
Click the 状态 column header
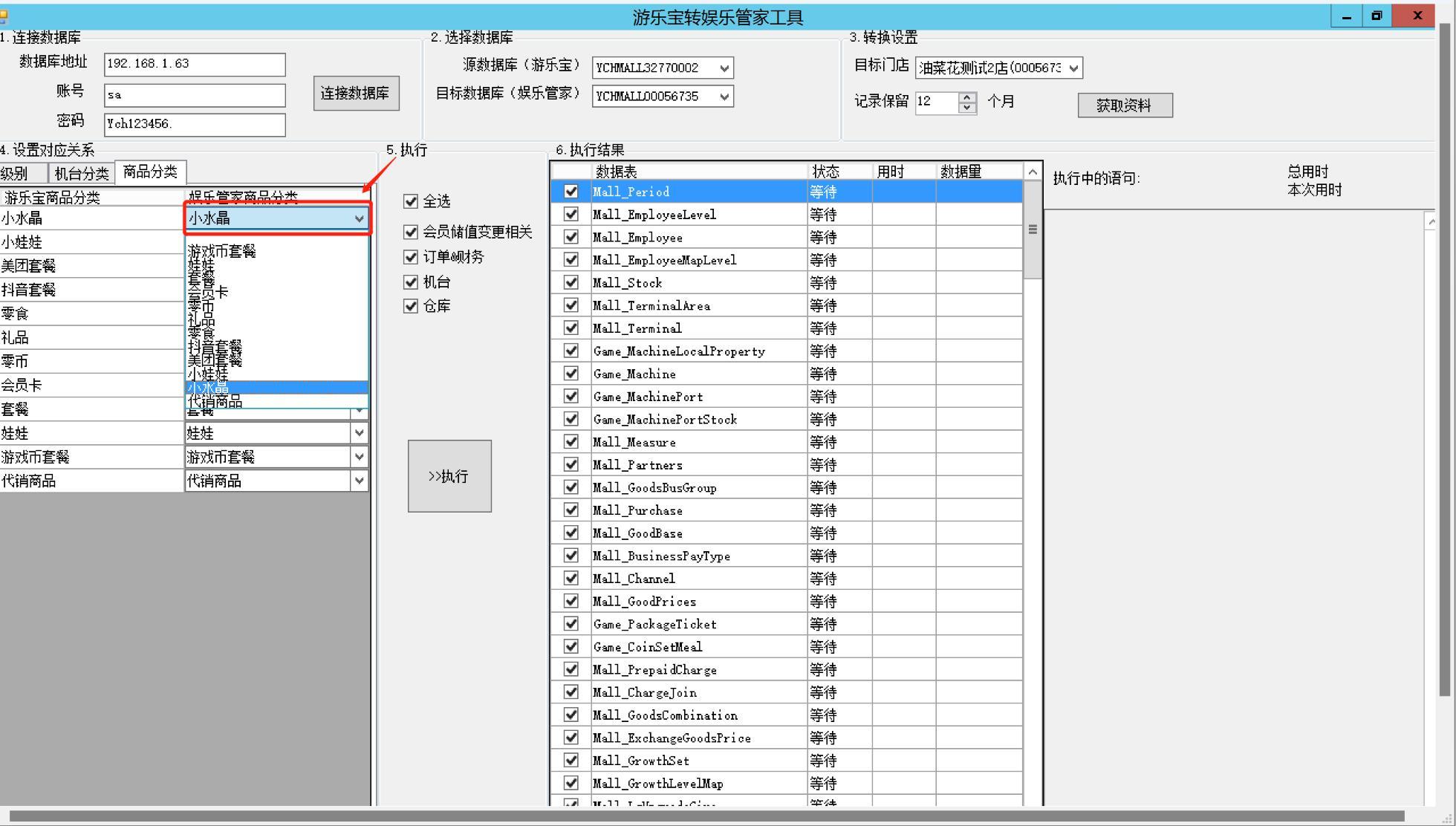pyautogui.click(x=840, y=172)
